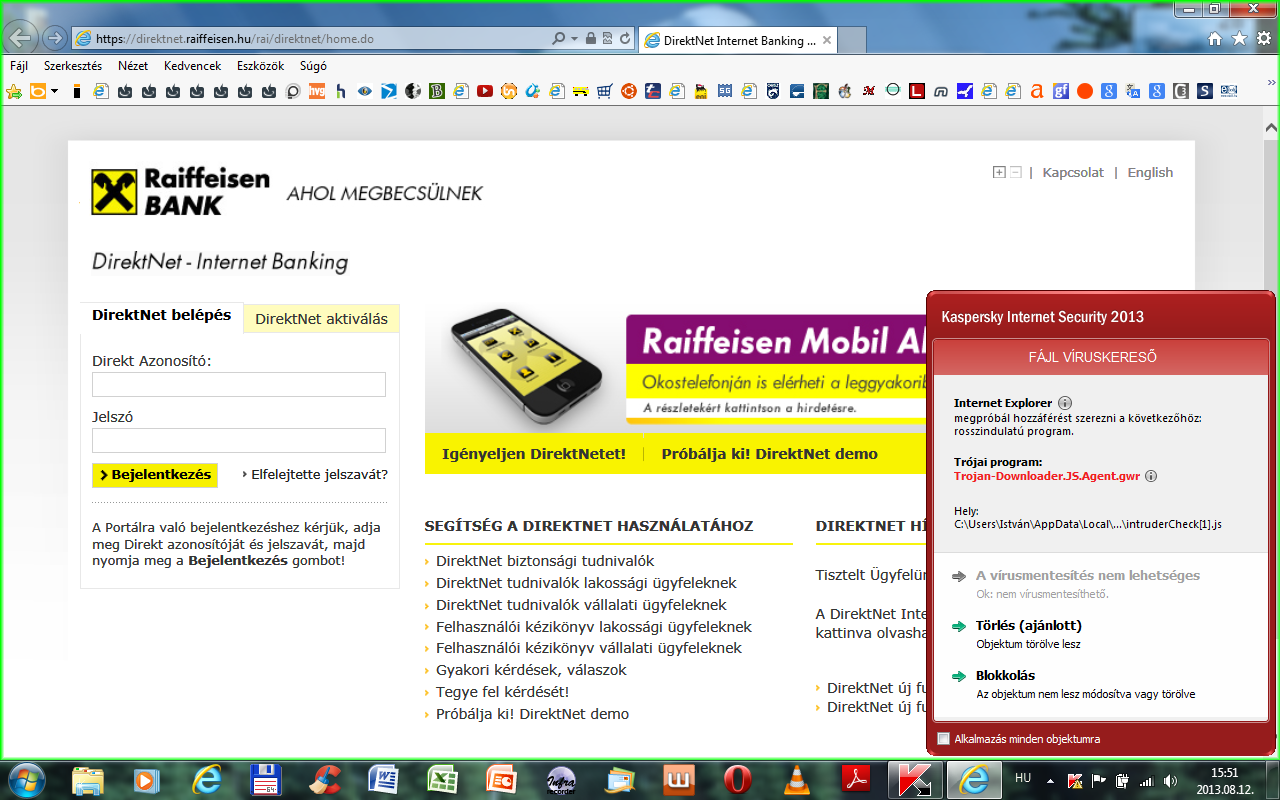Image resolution: width=1280 pixels, height=800 pixels.
Task: Open the blue 'gf' favorite icon
Action: (x=1061, y=91)
